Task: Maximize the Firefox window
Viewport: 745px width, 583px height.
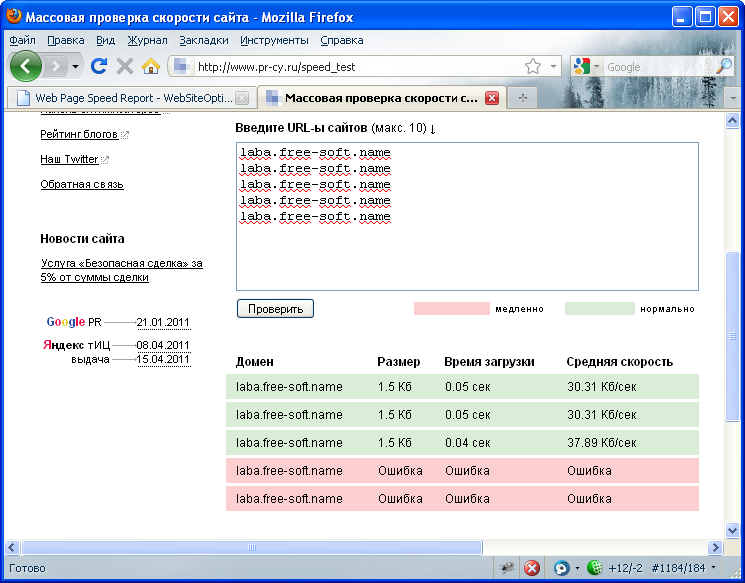Action: [x=705, y=17]
